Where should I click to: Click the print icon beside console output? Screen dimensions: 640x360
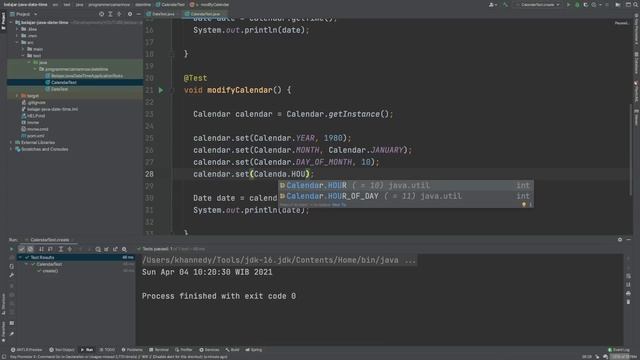628,293
